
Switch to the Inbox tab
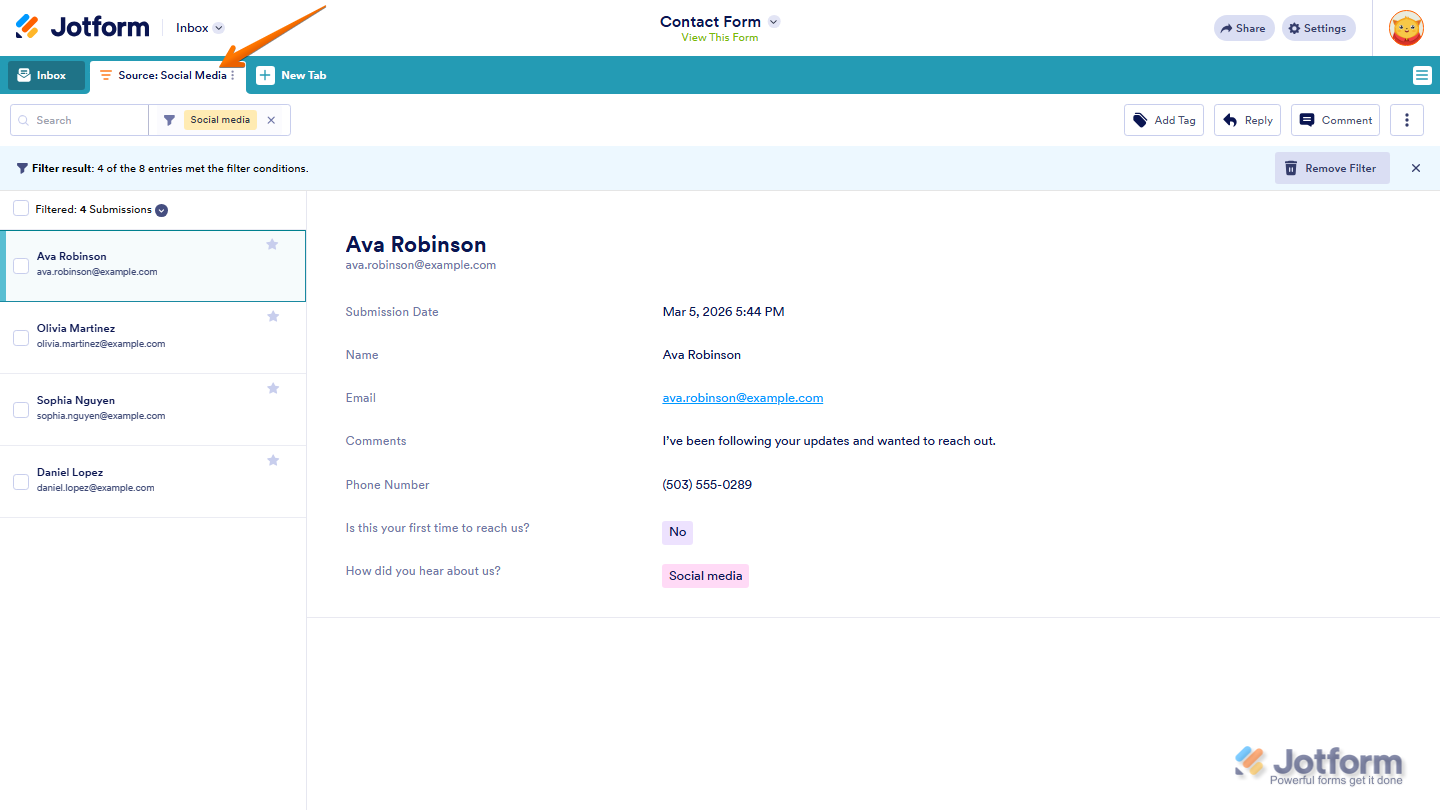click(x=45, y=74)
